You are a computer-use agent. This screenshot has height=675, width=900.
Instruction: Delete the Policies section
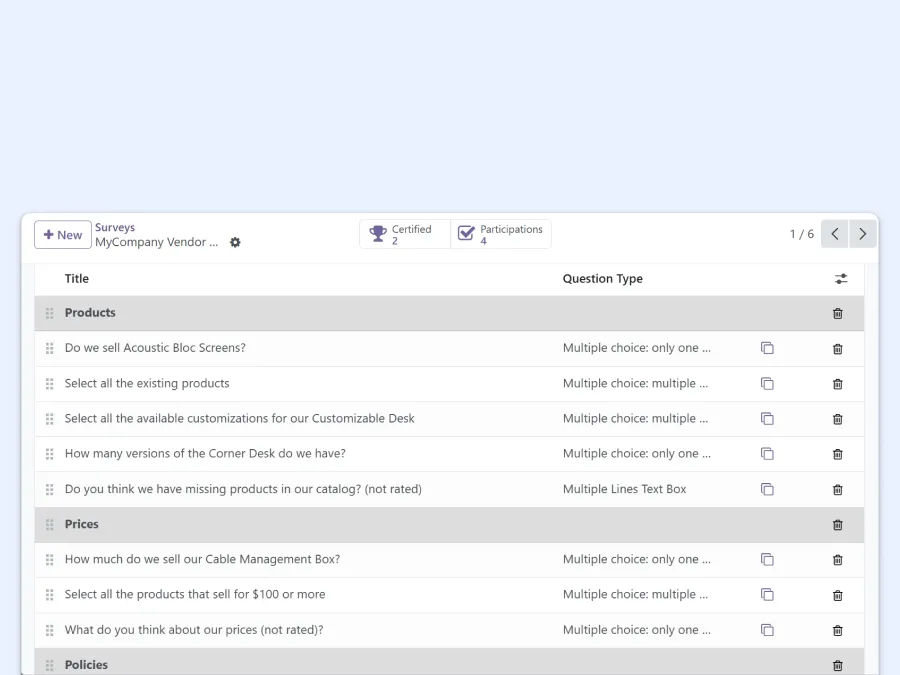click(x=837, y=664)
